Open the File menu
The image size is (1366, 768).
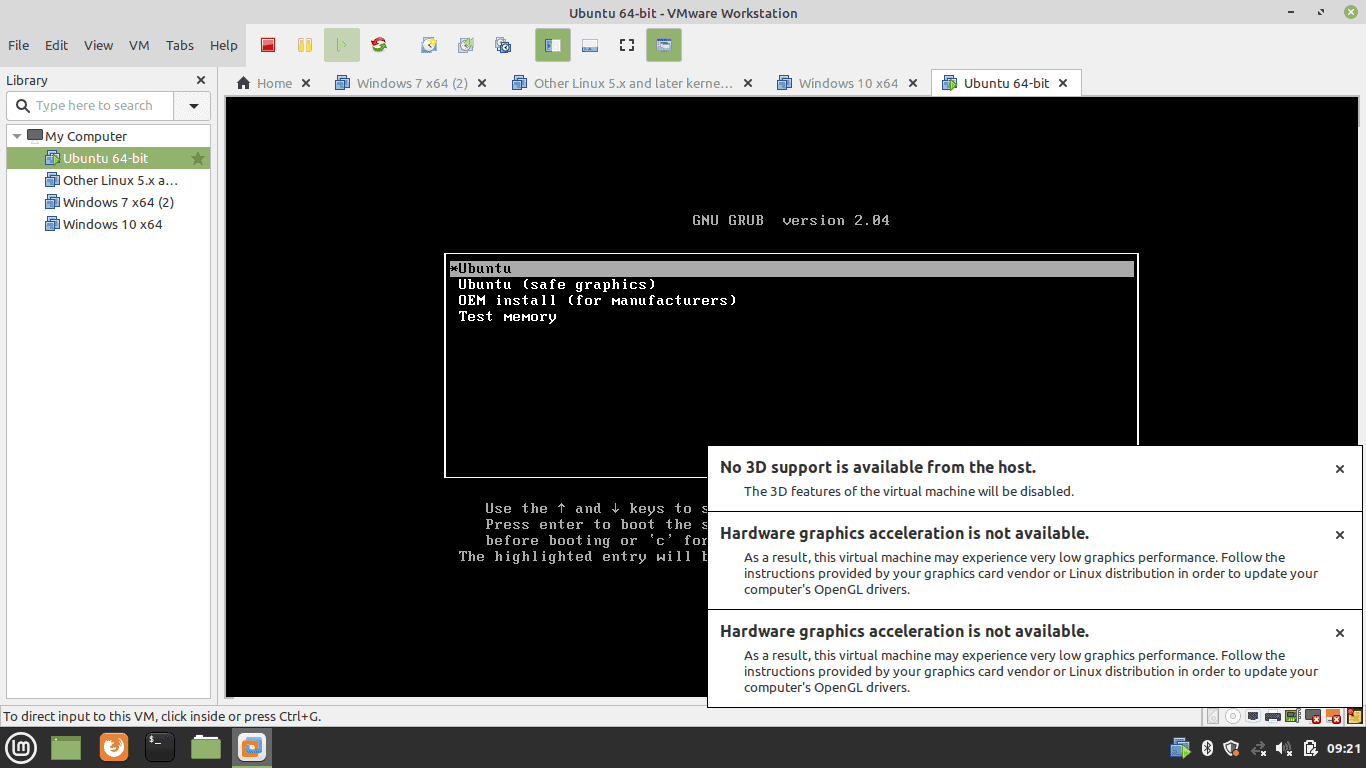tap(19, 45)
